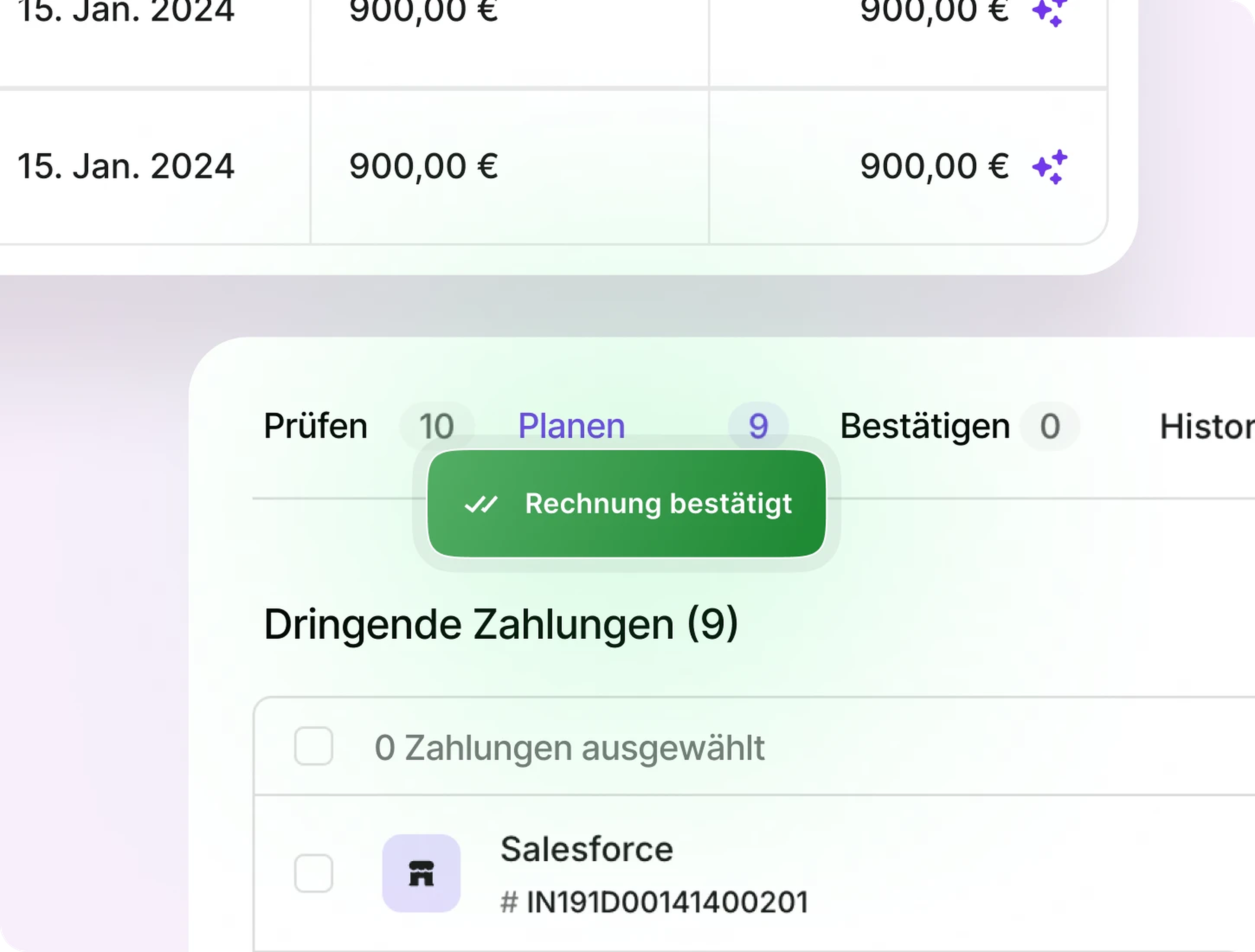
Task: Click the right '900,00 €' amount in bottom row
Action: click(x=934, y=167)
